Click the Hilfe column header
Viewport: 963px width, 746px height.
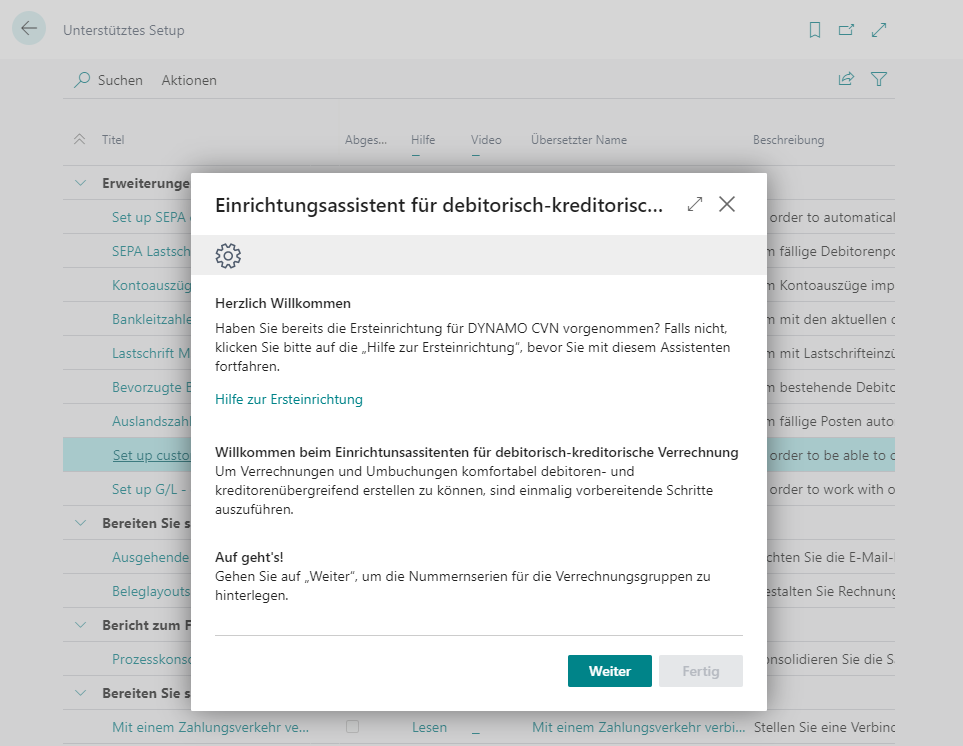tap(423, 140)
